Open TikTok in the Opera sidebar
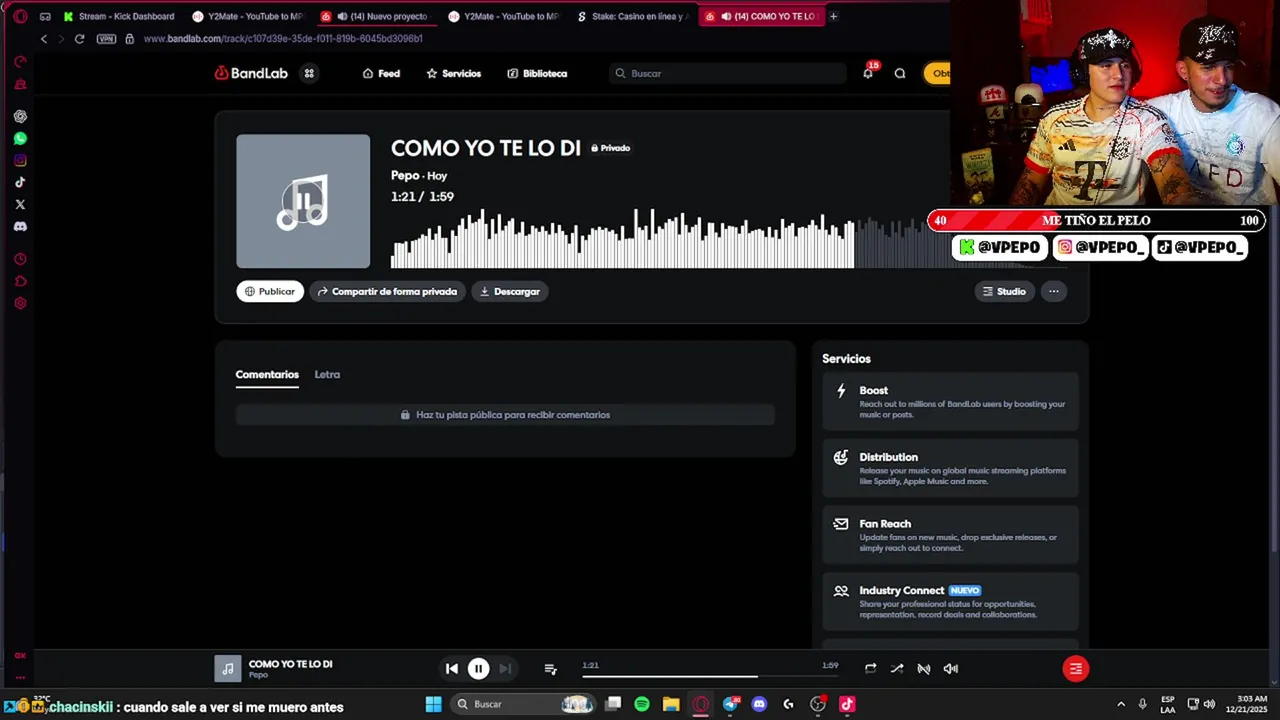 point(20,182)
